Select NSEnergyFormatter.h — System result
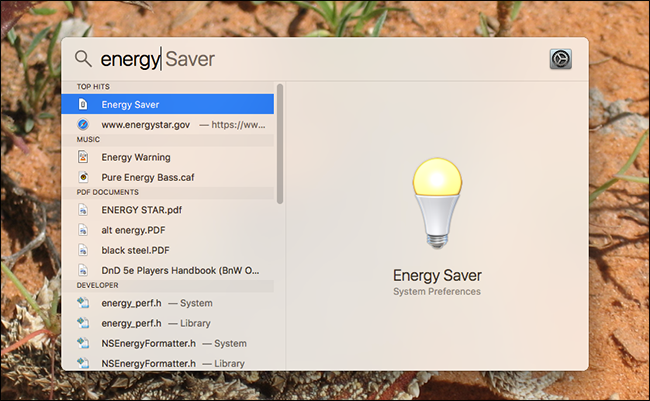Screen dimensions: 650x401 [x=167, y=343]
